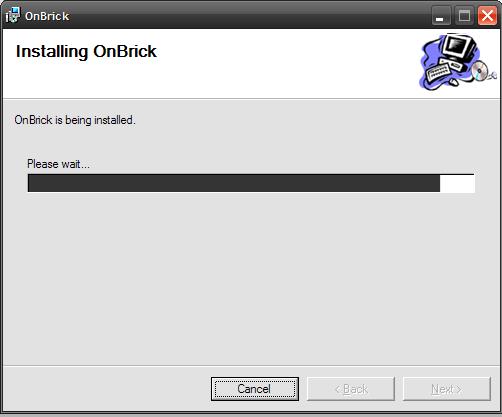Minimize the OnBrick installer window
Image resolution: width=502 pixels, height=417 pixels.
pyautogui.click(x=441, y=16)
